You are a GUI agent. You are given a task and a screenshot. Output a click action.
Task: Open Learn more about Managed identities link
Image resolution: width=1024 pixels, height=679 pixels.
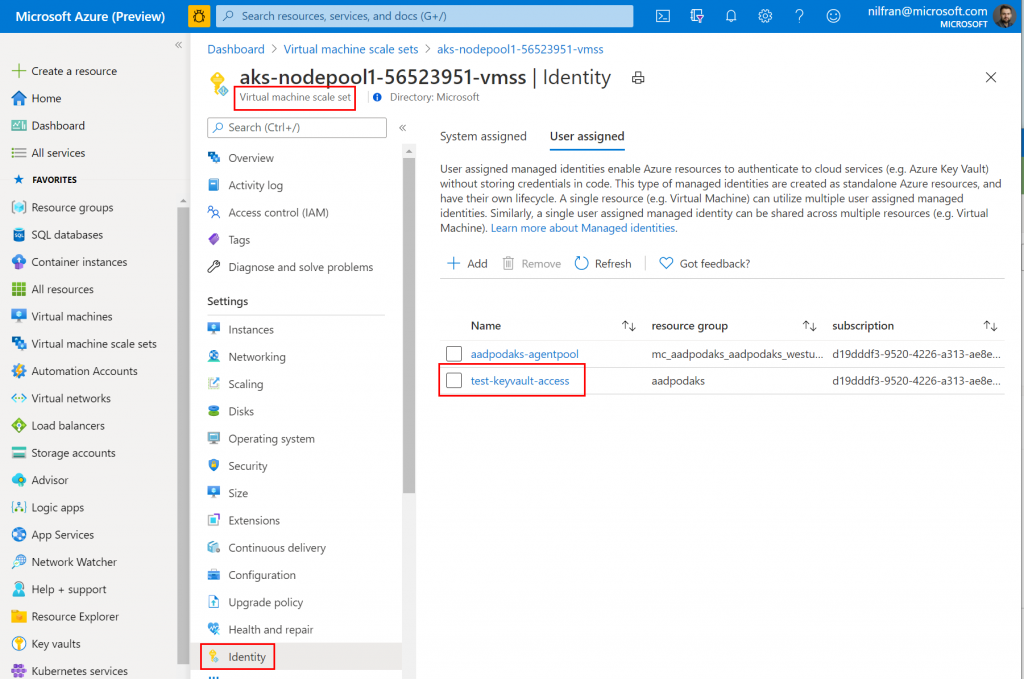[x=584, y=228]
